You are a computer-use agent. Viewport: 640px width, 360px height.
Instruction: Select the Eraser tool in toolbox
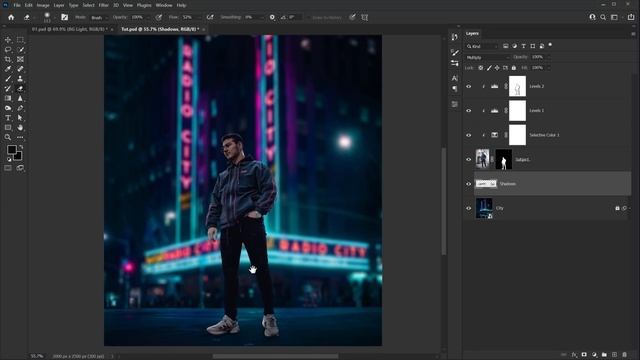20,89
